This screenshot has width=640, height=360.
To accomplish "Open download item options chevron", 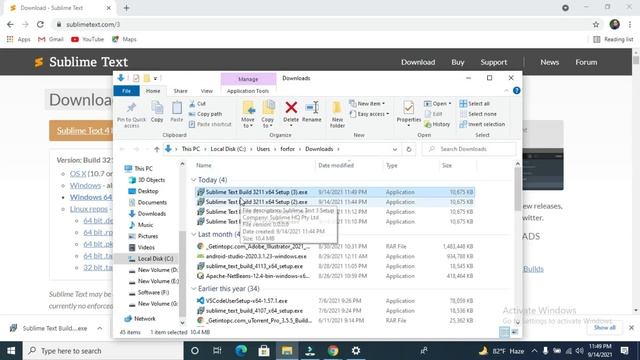I will 100,328.
